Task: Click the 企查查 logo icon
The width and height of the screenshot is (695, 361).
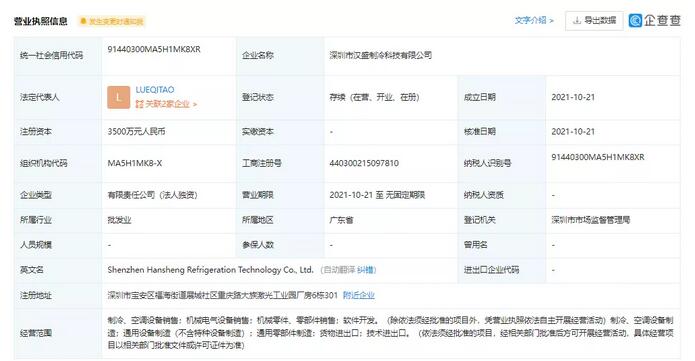Action: pos(635,20)
